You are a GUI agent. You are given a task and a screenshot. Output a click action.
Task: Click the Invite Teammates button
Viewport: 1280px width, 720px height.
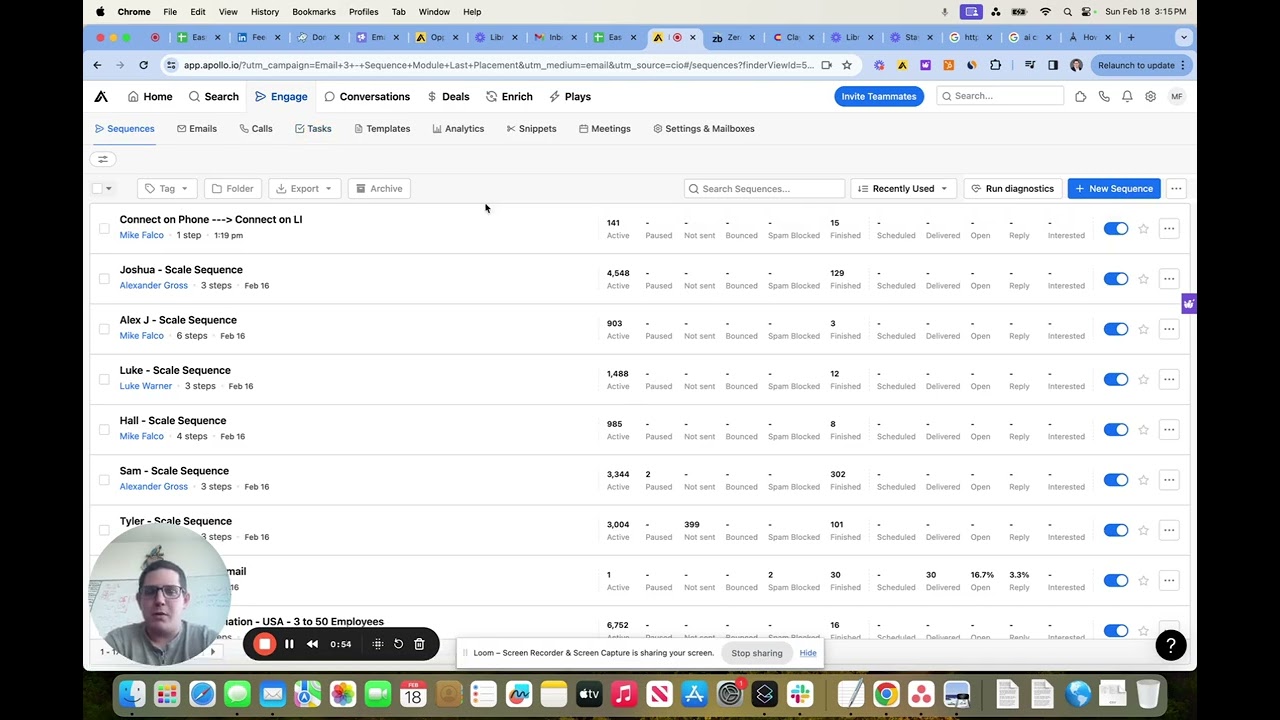click(x=879, y=96)
